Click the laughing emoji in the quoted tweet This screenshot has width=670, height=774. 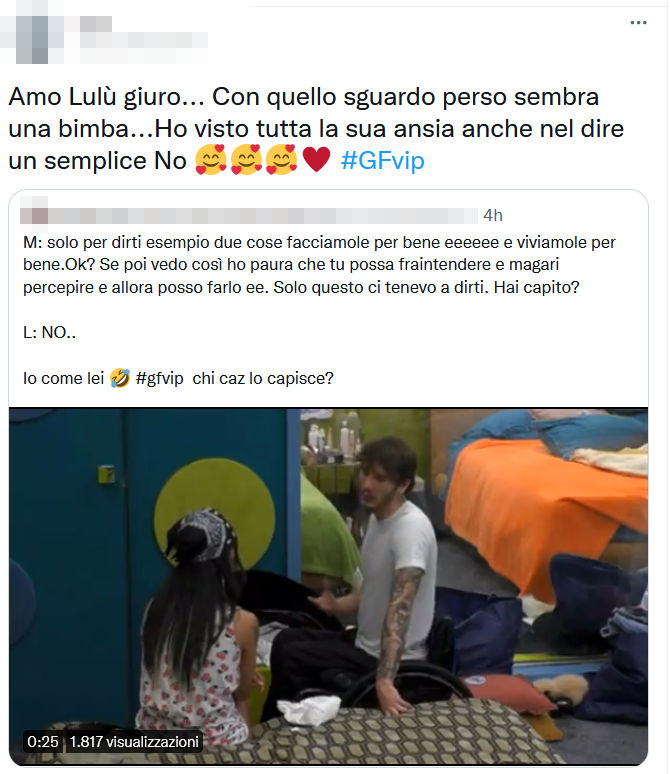(x=120, y=378)
